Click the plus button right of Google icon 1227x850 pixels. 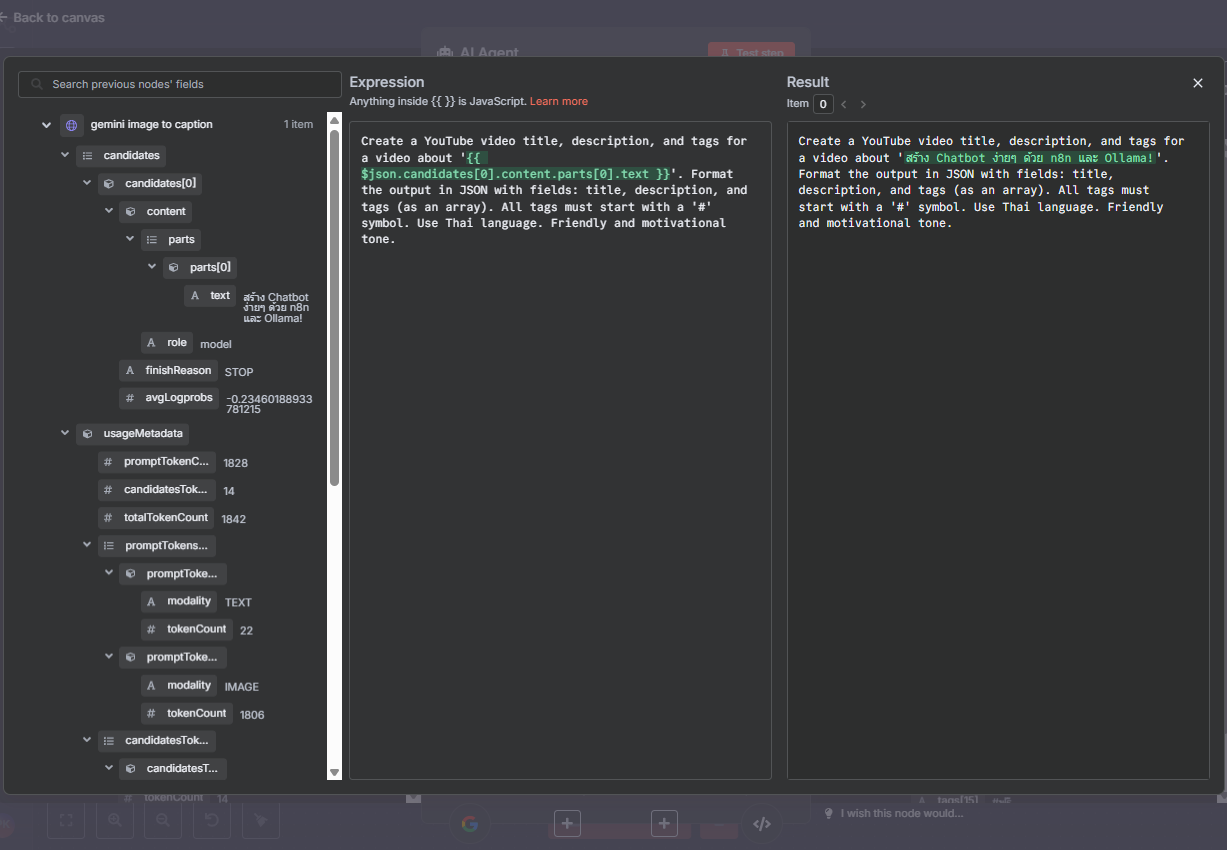click(x=567, y=823)
